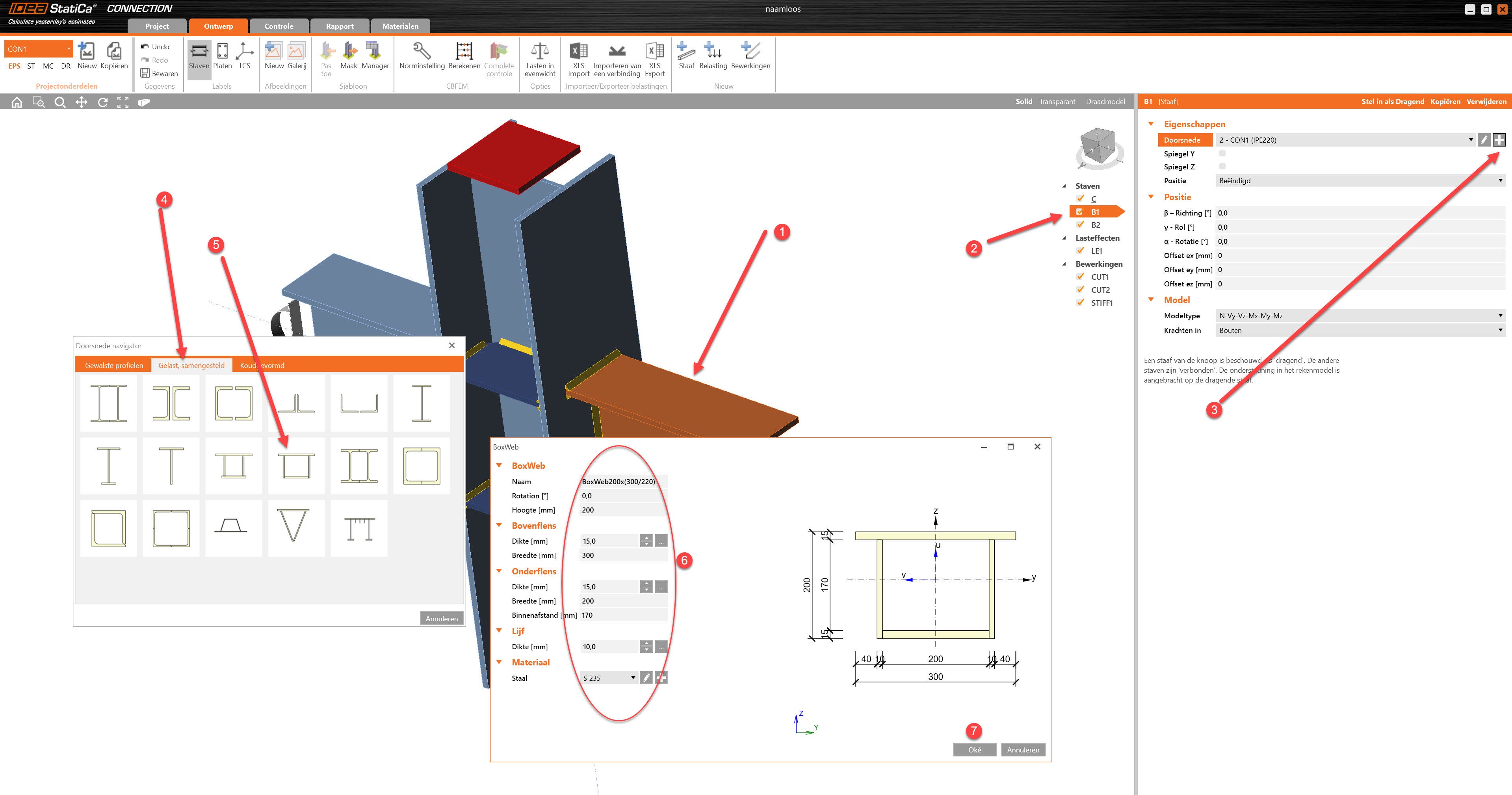The height and width of the screenshot is (795, 1512).
Task: Collapse the Bovenflens section
Action: tap(500, 526)
